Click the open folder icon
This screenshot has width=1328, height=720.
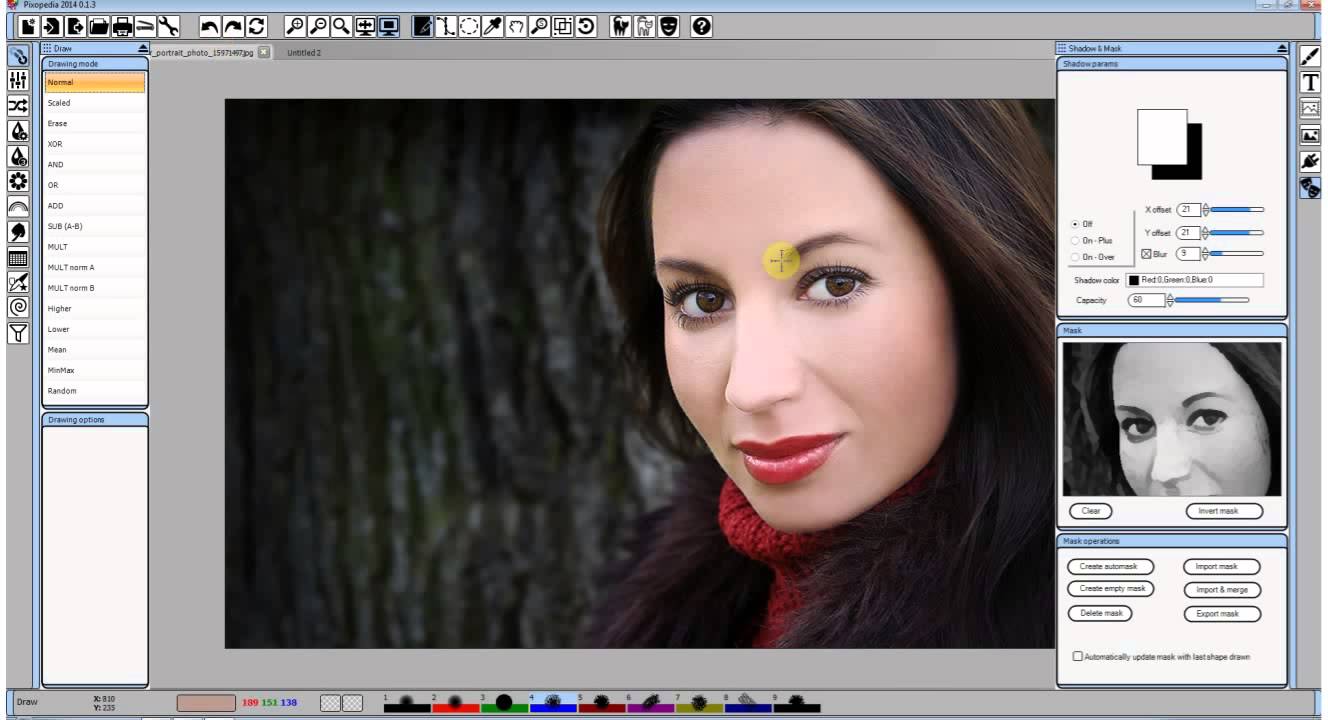click(x=98, y=27)
